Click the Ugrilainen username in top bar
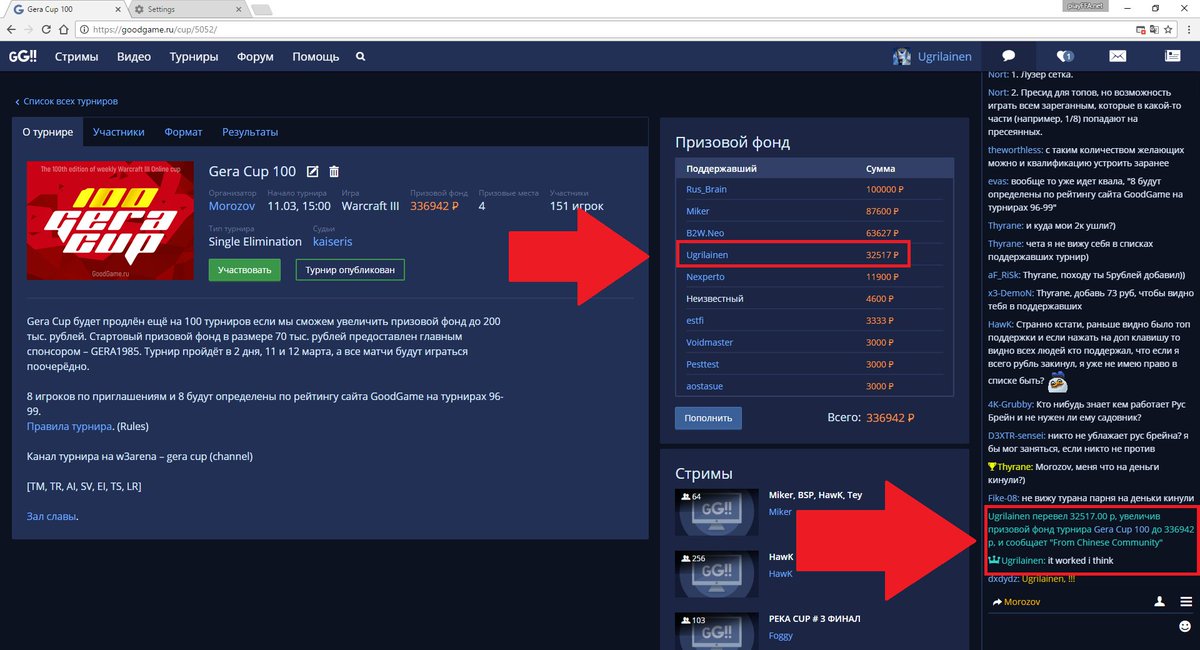 tap(945, 57)
